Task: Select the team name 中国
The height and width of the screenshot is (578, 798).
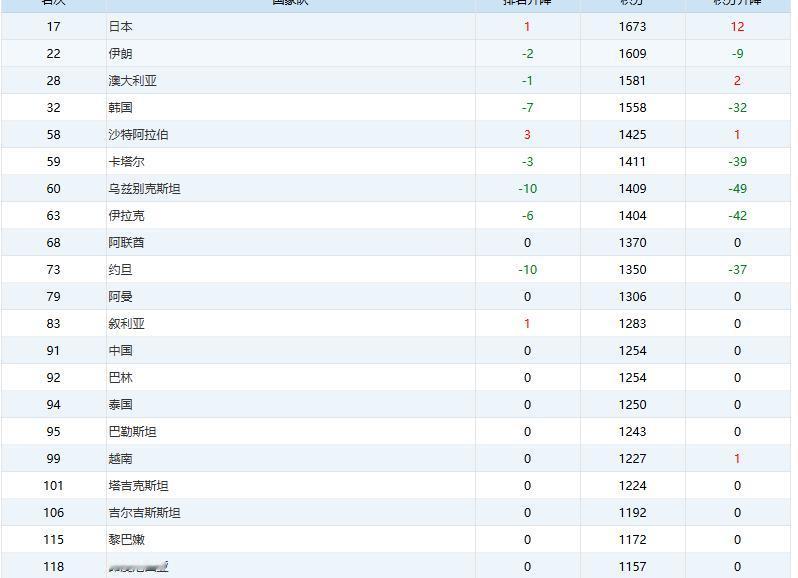Action: [120, 351]
